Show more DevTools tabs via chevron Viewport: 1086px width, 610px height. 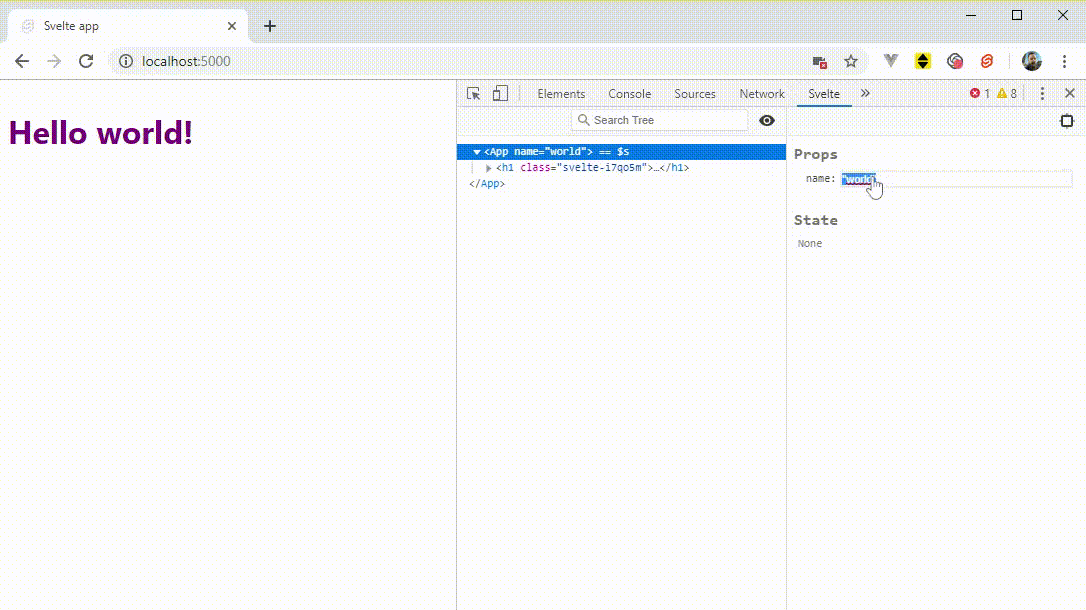[x=865, y=93]
